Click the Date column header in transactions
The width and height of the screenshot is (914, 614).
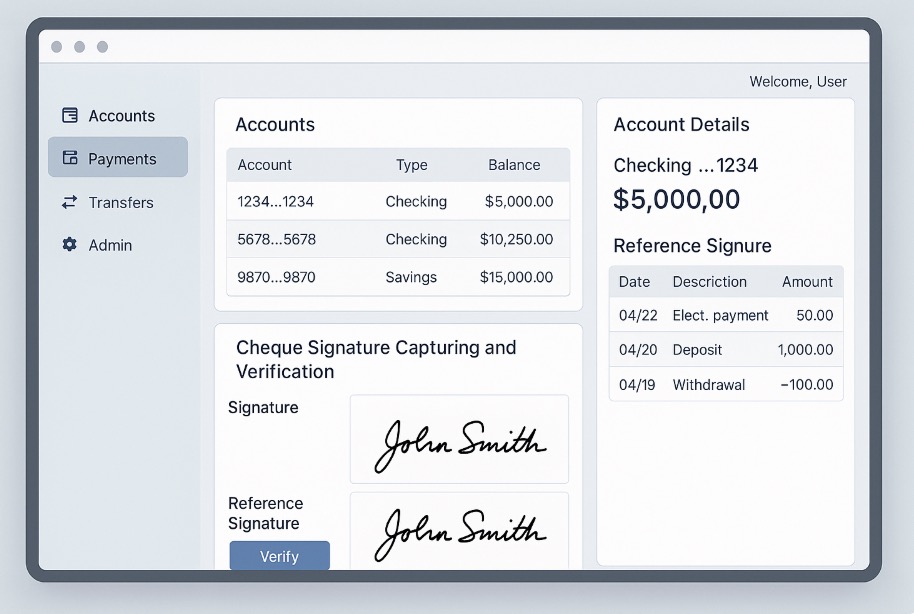[634, 282]
